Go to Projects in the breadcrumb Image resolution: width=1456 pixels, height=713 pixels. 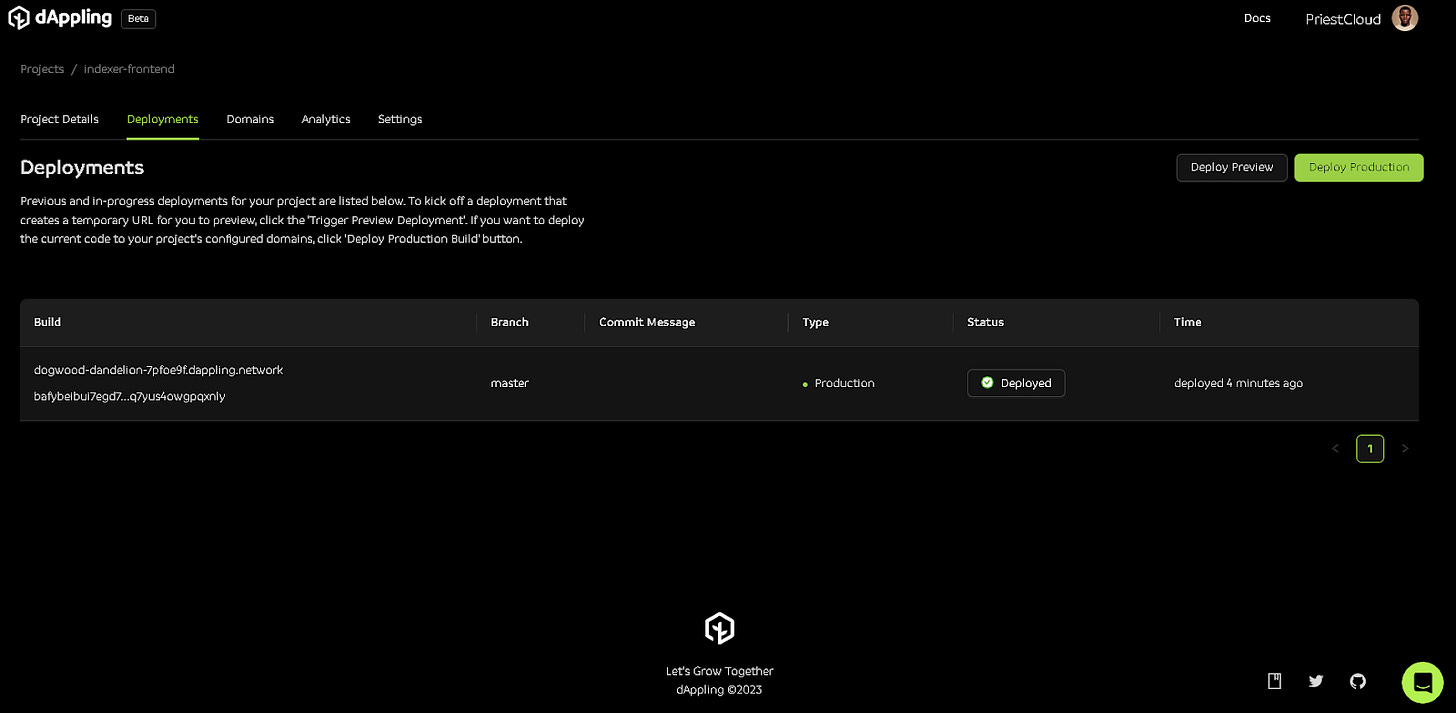(42, 69)
